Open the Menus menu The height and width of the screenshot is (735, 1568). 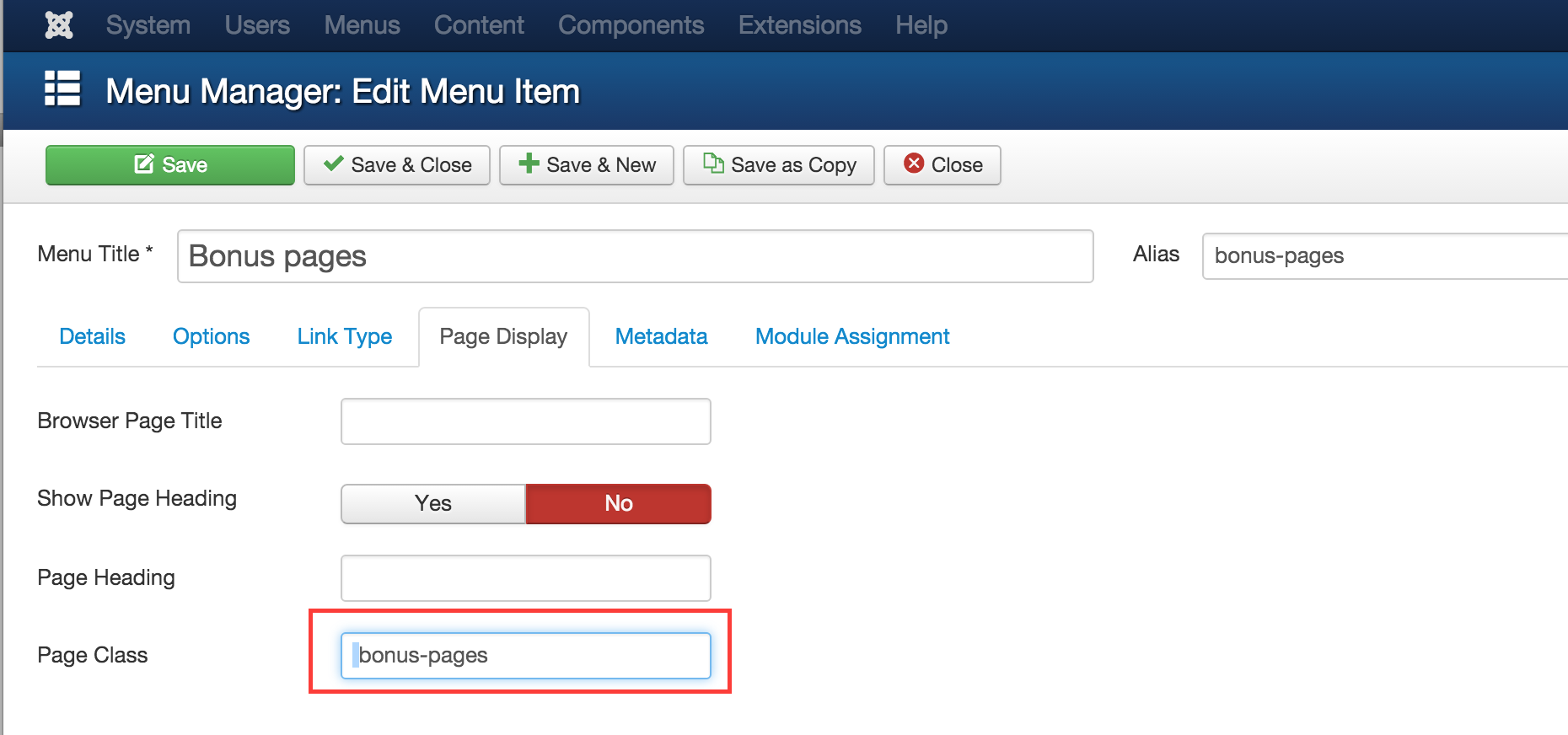(x=362, y=25)
